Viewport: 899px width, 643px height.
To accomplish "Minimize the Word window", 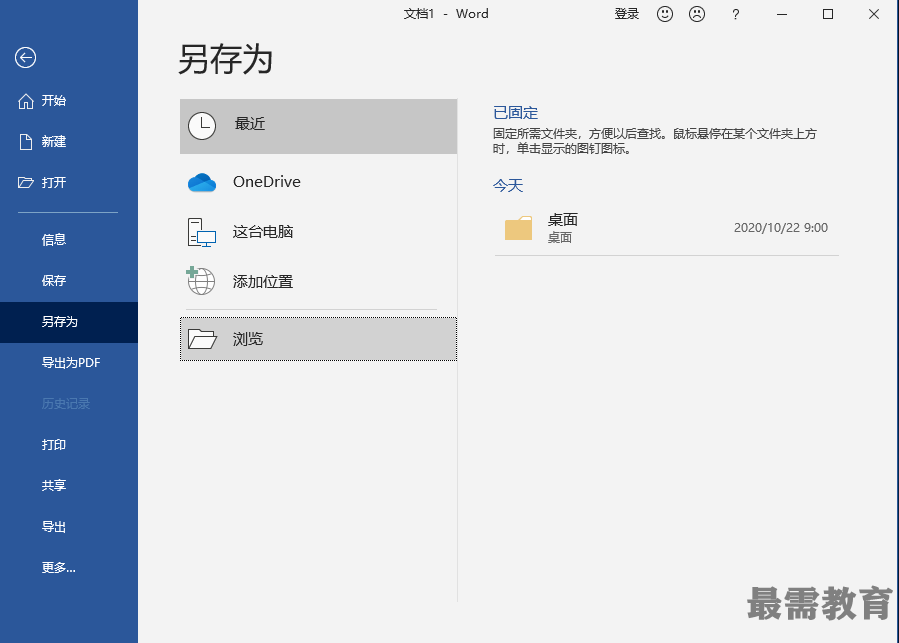I will click(782, 14).
